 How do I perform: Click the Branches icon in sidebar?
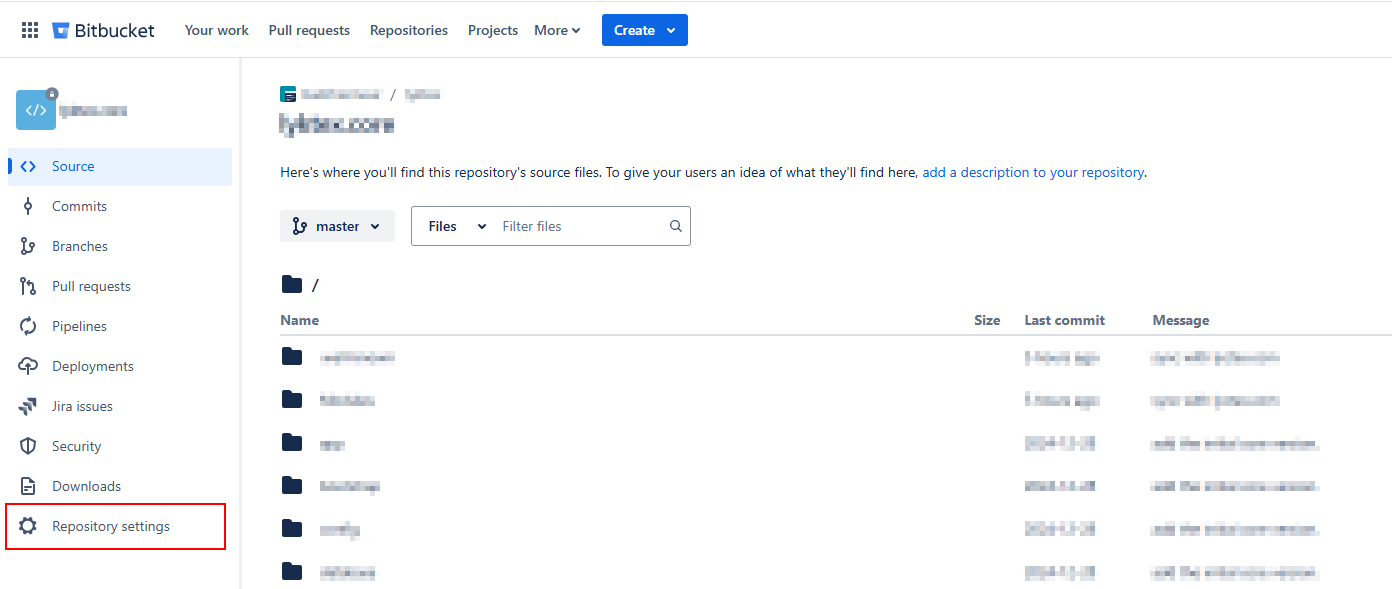28,246
